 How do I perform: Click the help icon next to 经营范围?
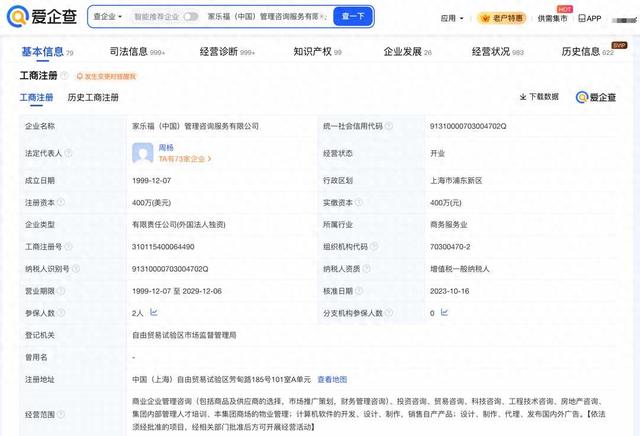pyautogui.click(x=61, y=414)
